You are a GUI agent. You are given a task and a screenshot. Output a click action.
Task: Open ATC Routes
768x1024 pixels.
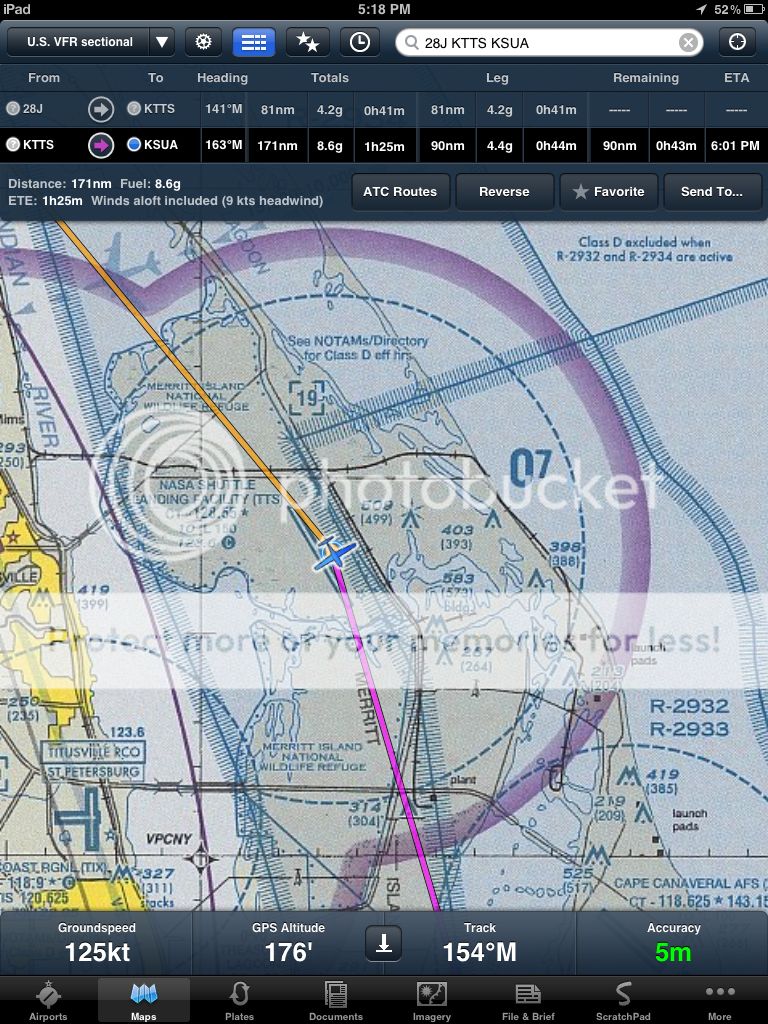(400, 191)
